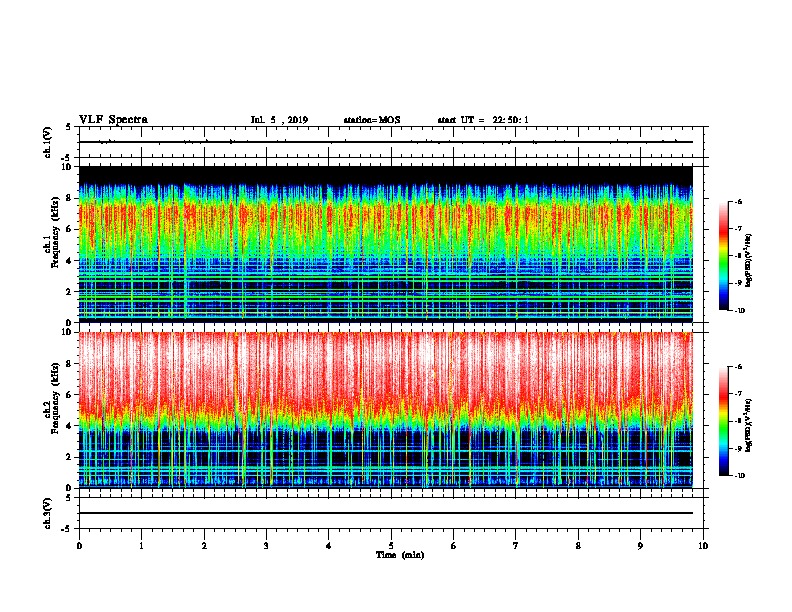Pick the lower colorbar beside ch.2 spectrogram
Image resolution: width=792 pixels, height=612 pixels.
point(724,421)
